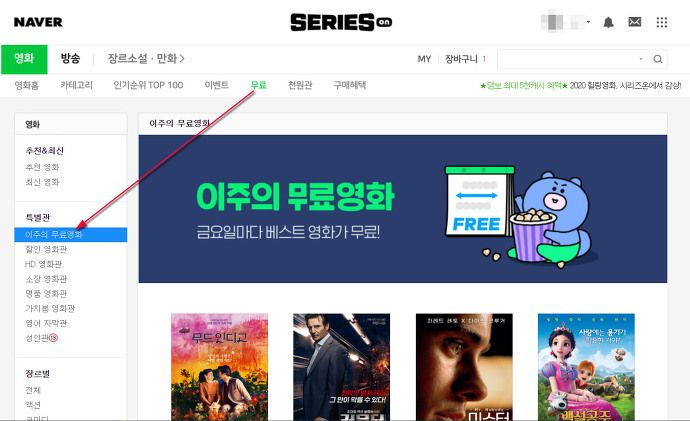
Task: Open the 장바구니 cart link
Action: (x=465, y=59)
